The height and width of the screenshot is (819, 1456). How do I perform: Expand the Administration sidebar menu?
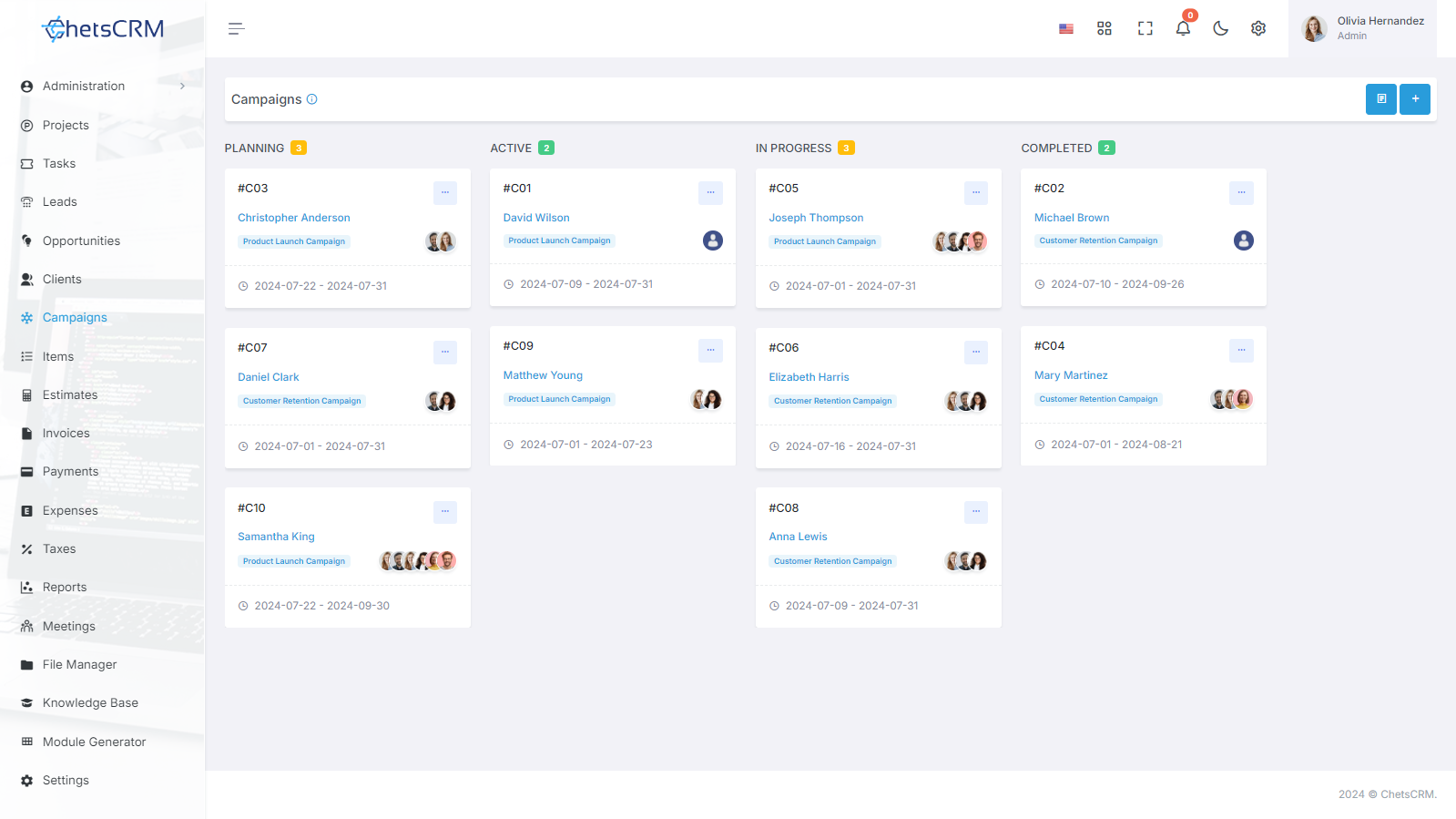coord(103,87)
